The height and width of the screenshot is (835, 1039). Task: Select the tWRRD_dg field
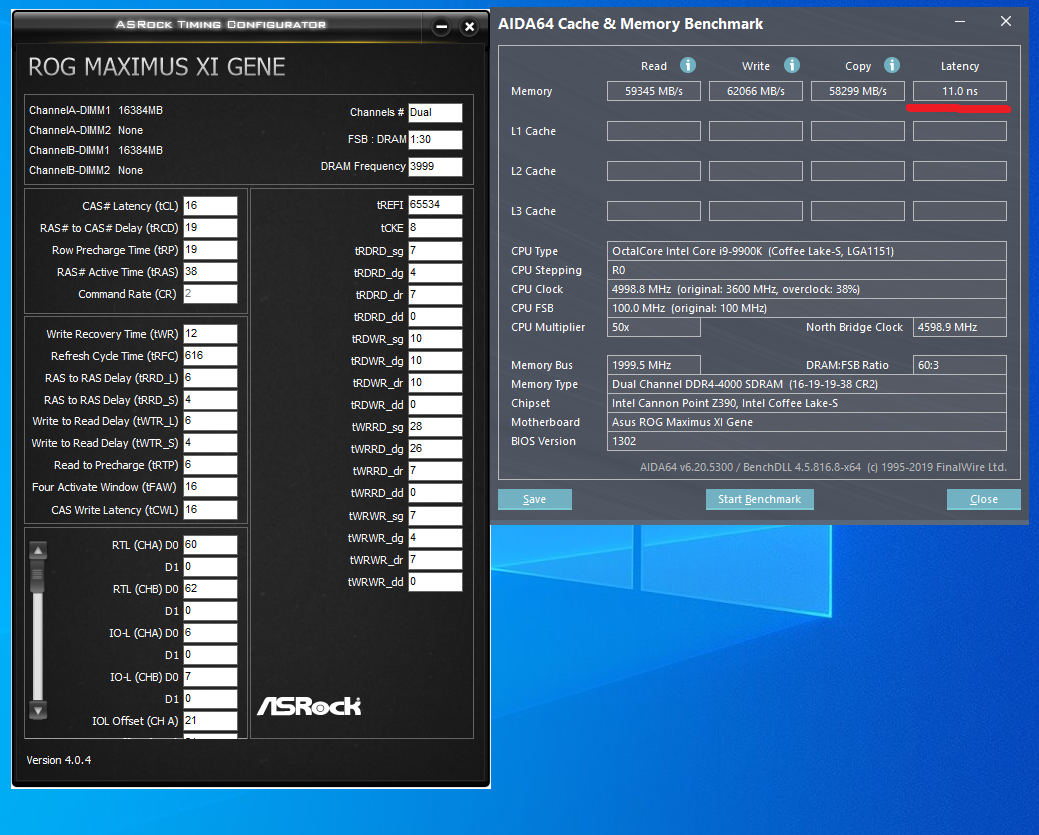[x=435, y=449]
